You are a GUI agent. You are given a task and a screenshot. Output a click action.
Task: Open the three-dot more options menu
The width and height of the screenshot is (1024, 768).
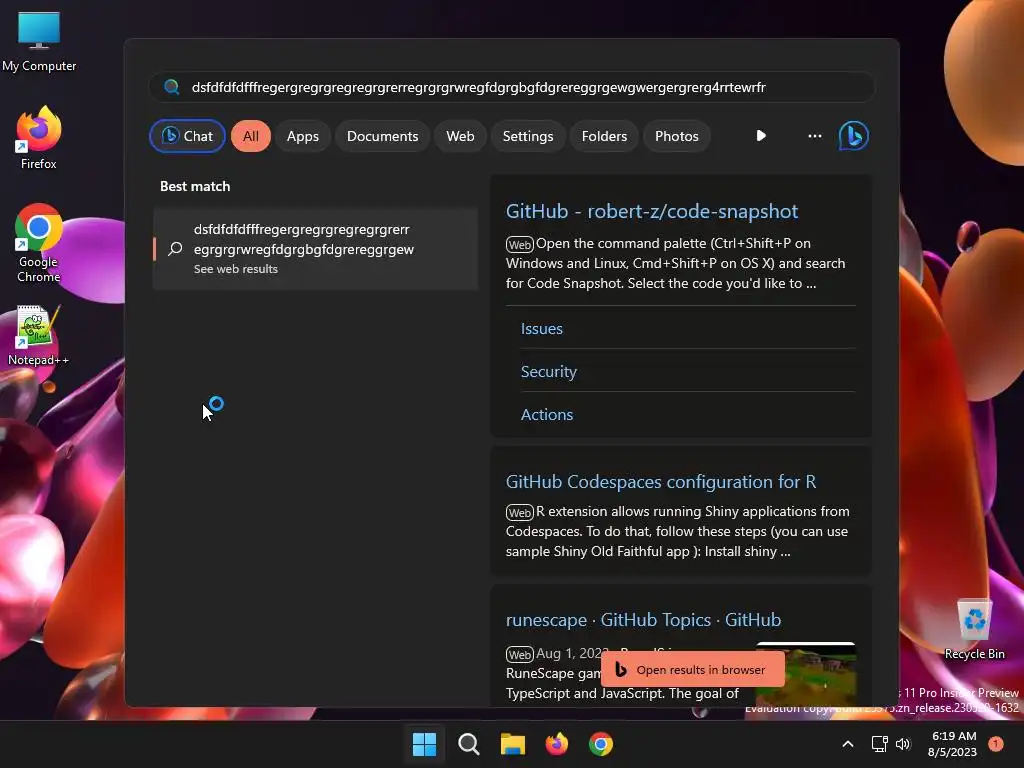[x=814, y=136]
